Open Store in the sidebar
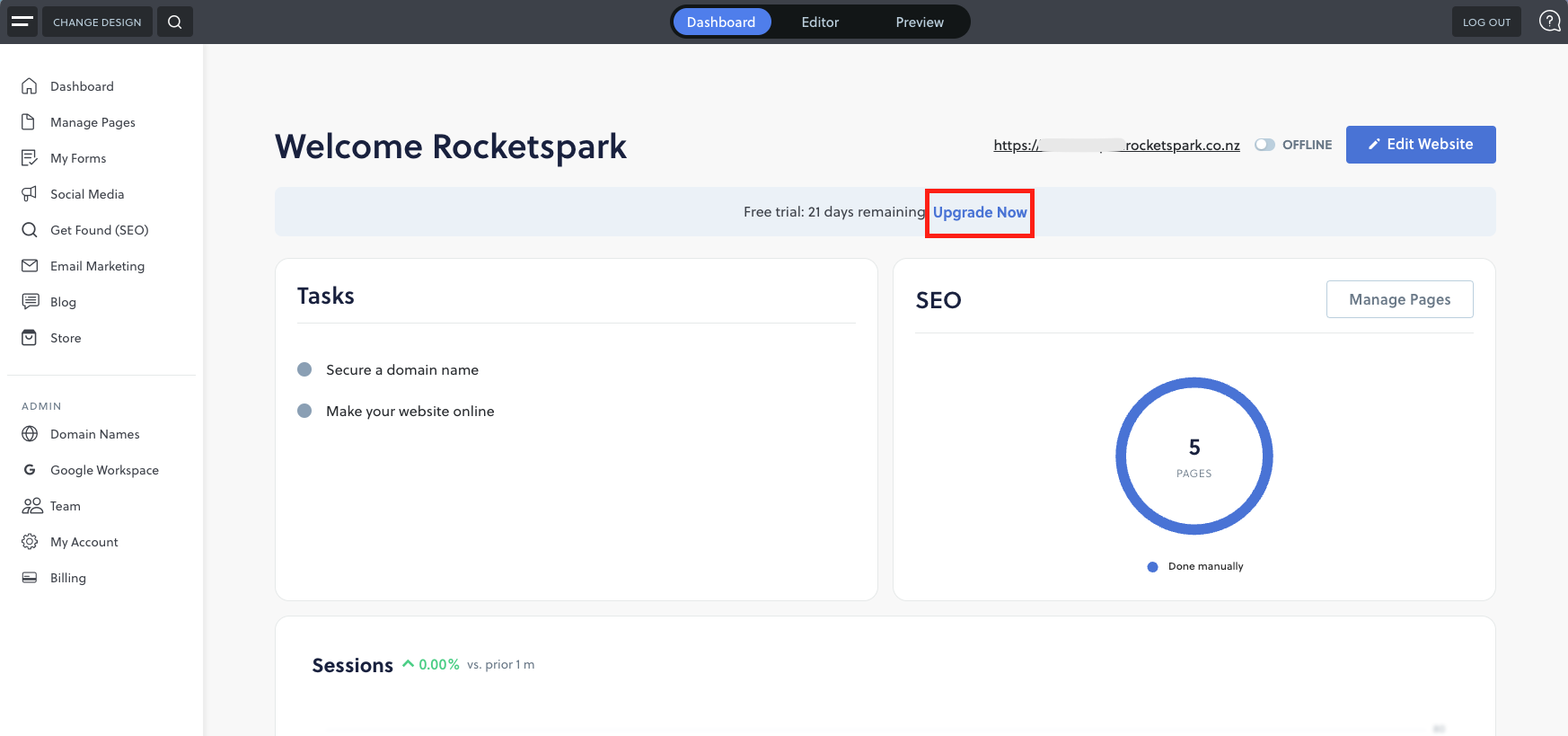Image resolution: width=1568 pixels, height=736 pixels. tap(66, 338)
